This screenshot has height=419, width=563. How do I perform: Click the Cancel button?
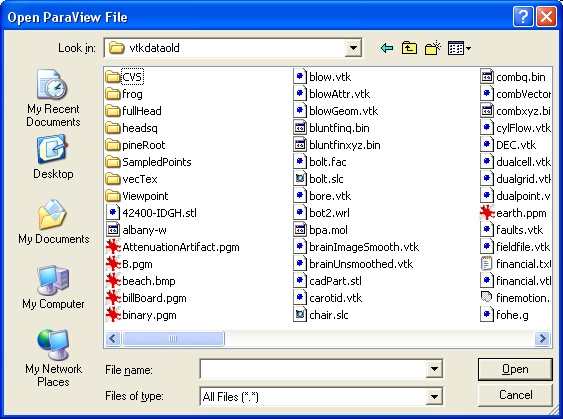515,395
